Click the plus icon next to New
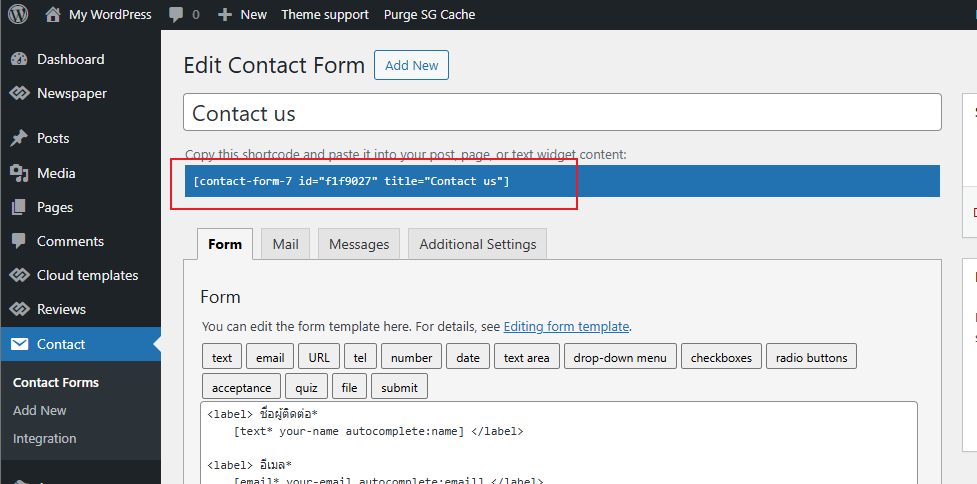Image resolution: width=977 pixels, height=484 pixels. tap(225, 14)
